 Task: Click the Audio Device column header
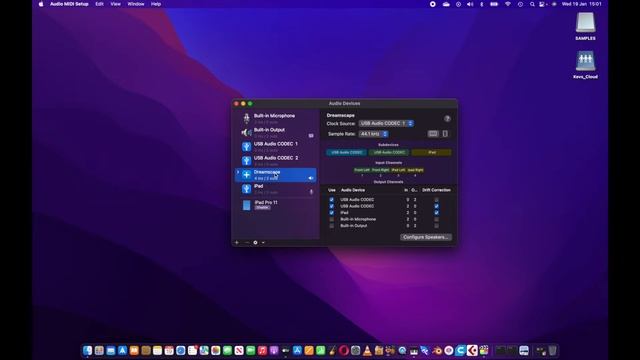coord(353,190)
